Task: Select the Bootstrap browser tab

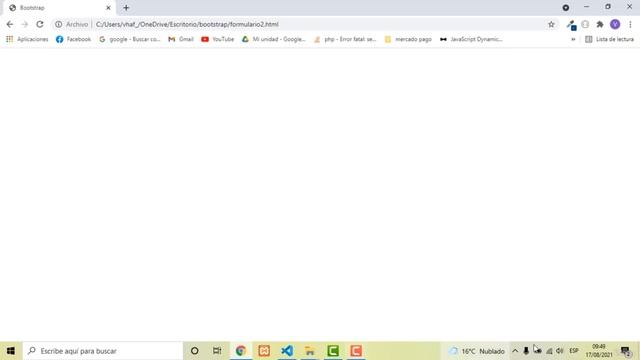Action: [x=59, y=8]
